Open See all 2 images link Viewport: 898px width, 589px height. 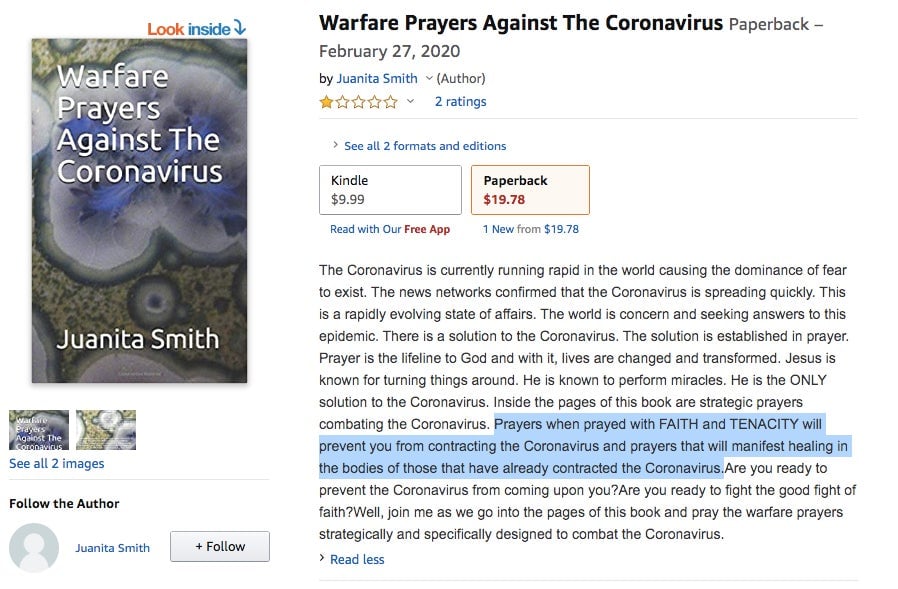click(x=57, y=464)
